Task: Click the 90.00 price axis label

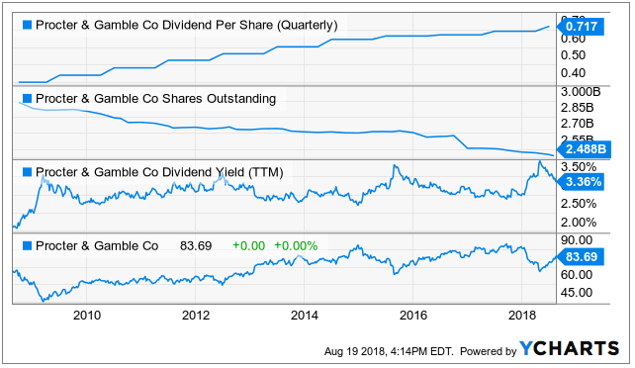Action: (x=576, y=240)
